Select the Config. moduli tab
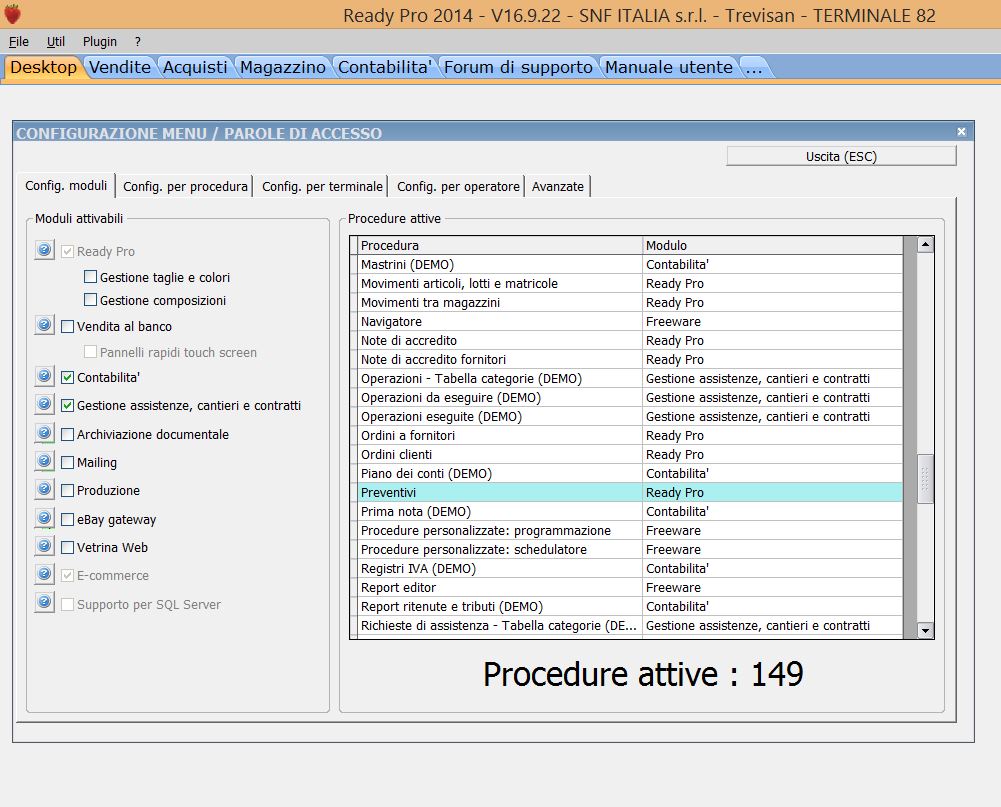This screenshot has width=1001, height=807. click(x=66, y=185)
